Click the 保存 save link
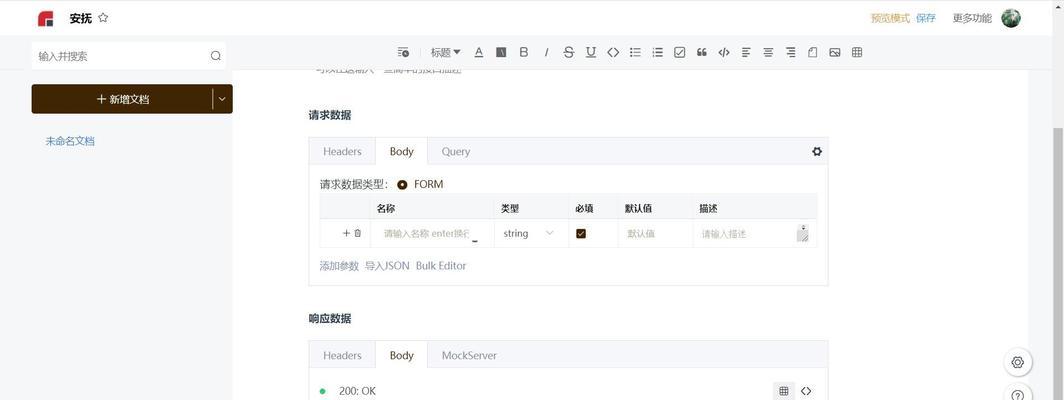Viewport: 1064px width, 400px height. pos(926,18)
